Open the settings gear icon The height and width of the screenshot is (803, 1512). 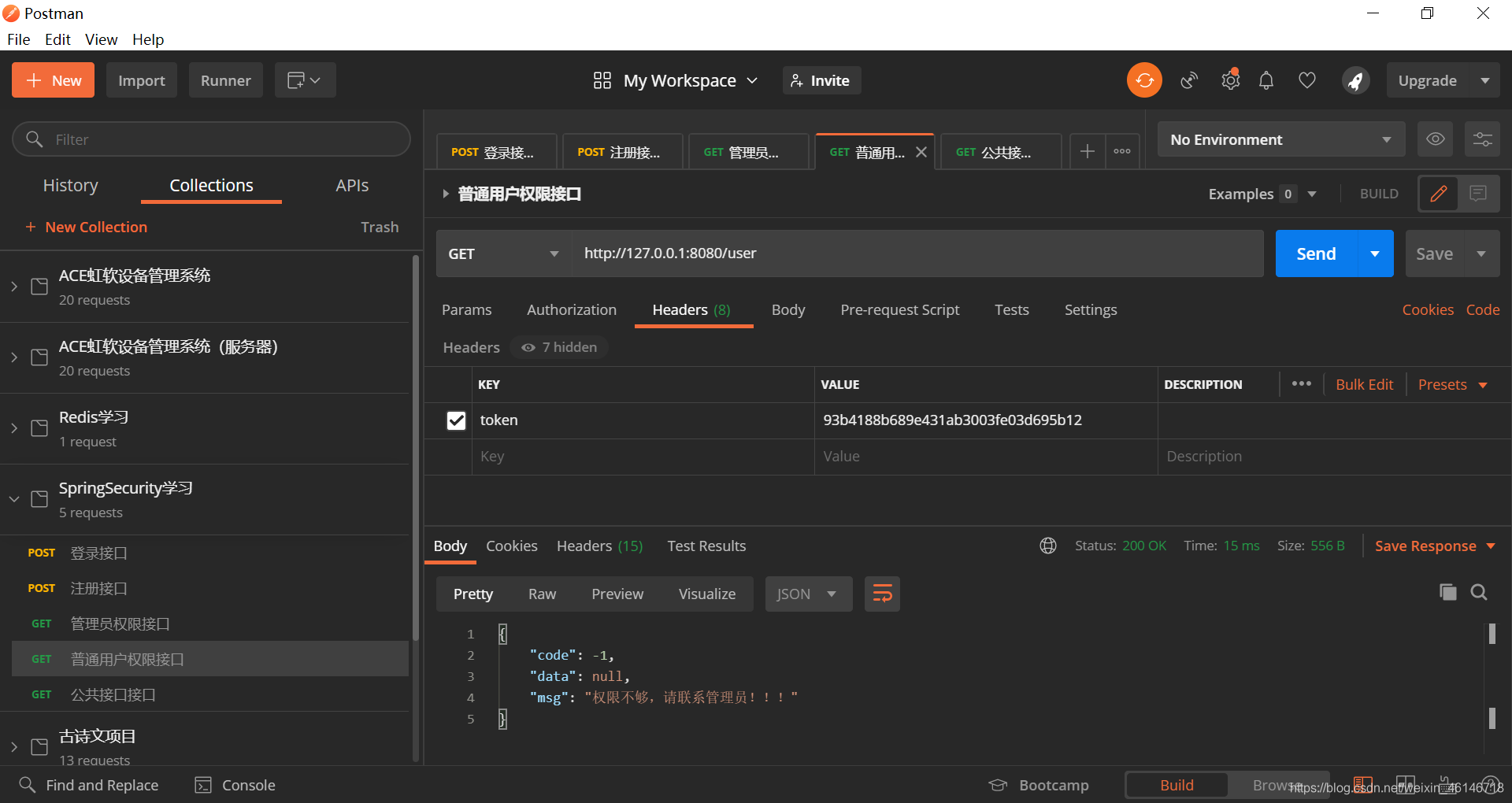point(1230,80)
